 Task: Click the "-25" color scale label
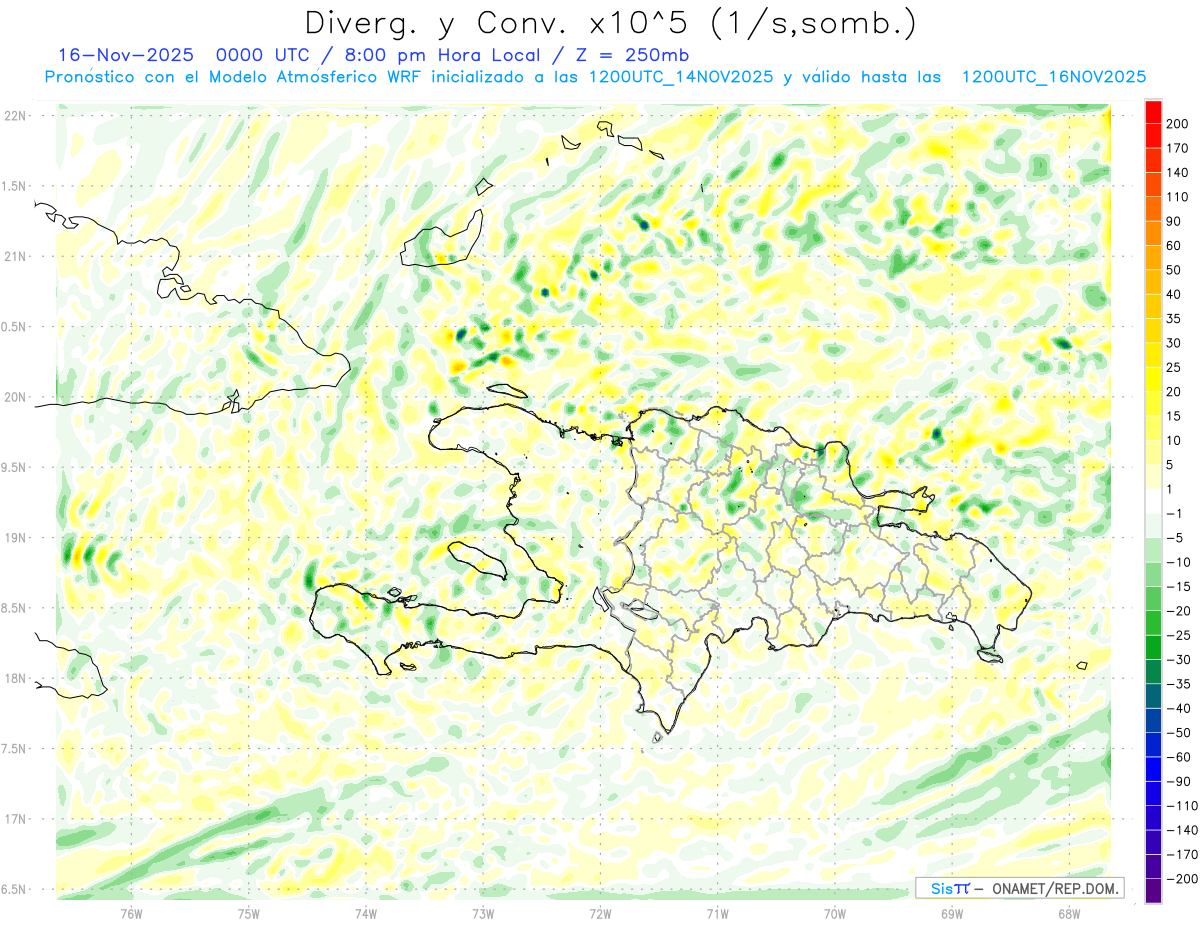1179,635
